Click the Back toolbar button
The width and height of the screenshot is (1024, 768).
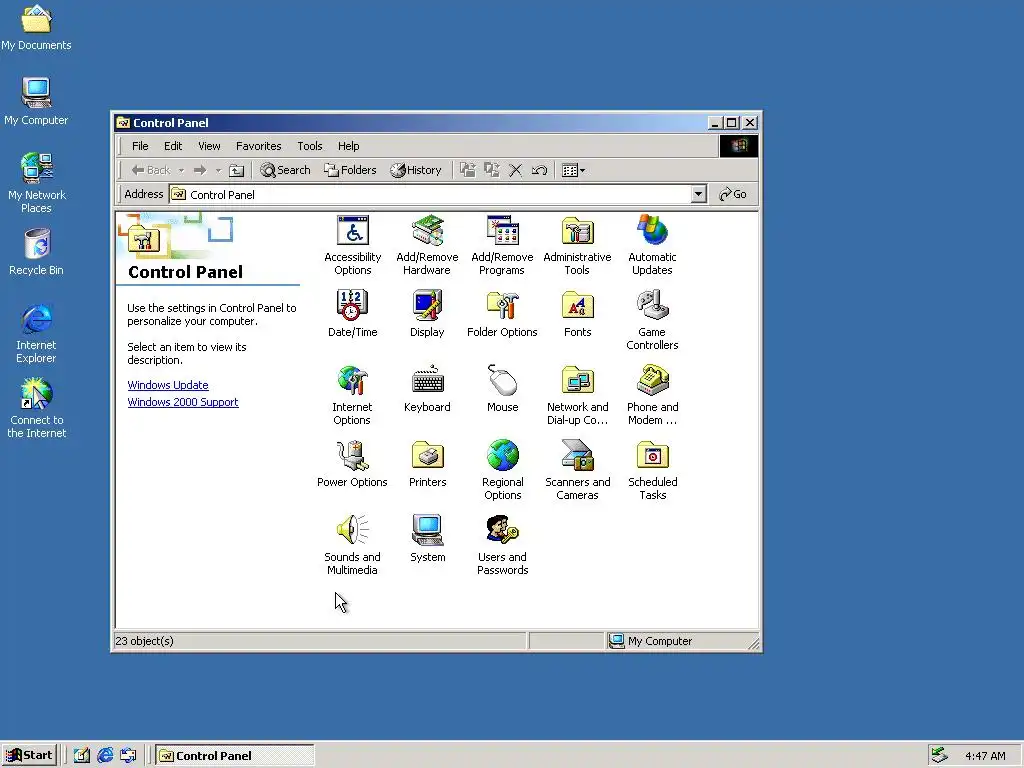click(x=151, y=170)
